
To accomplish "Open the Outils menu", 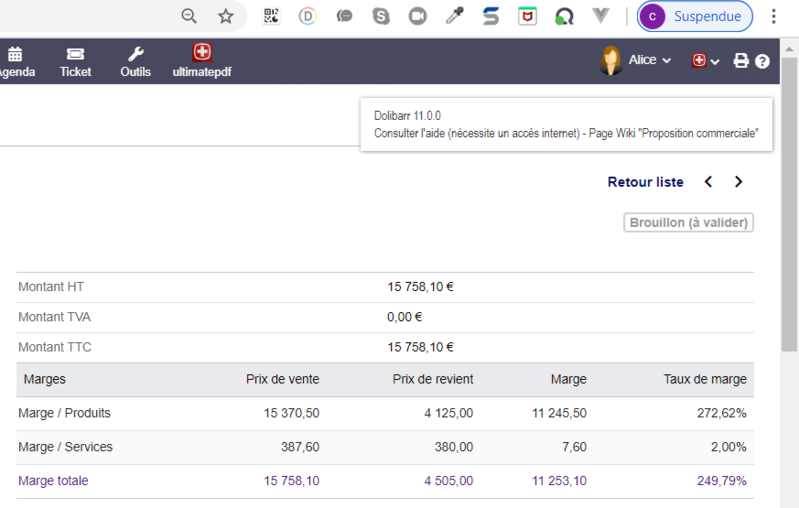I will click(135, 61).
